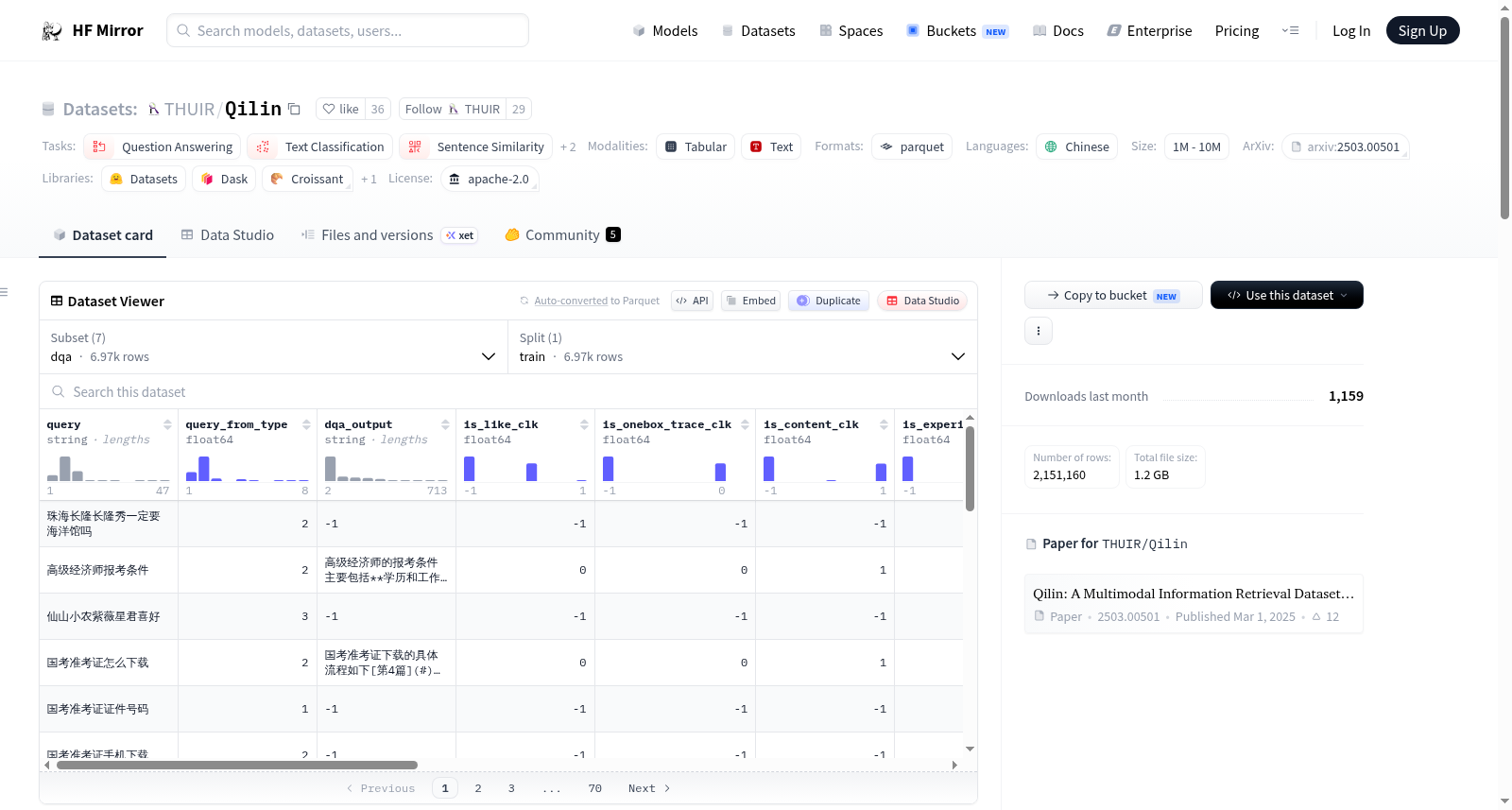Click the heart like button
1512x810 pixels.
[341, 109]
